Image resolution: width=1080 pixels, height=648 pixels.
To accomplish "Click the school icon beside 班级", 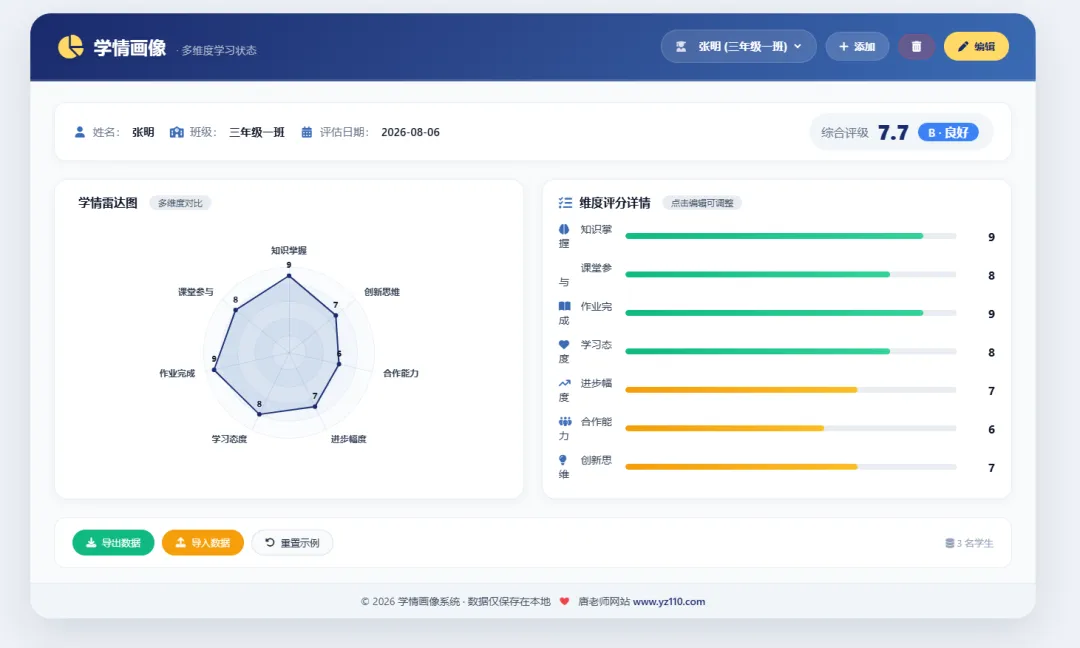I will 176,132.
